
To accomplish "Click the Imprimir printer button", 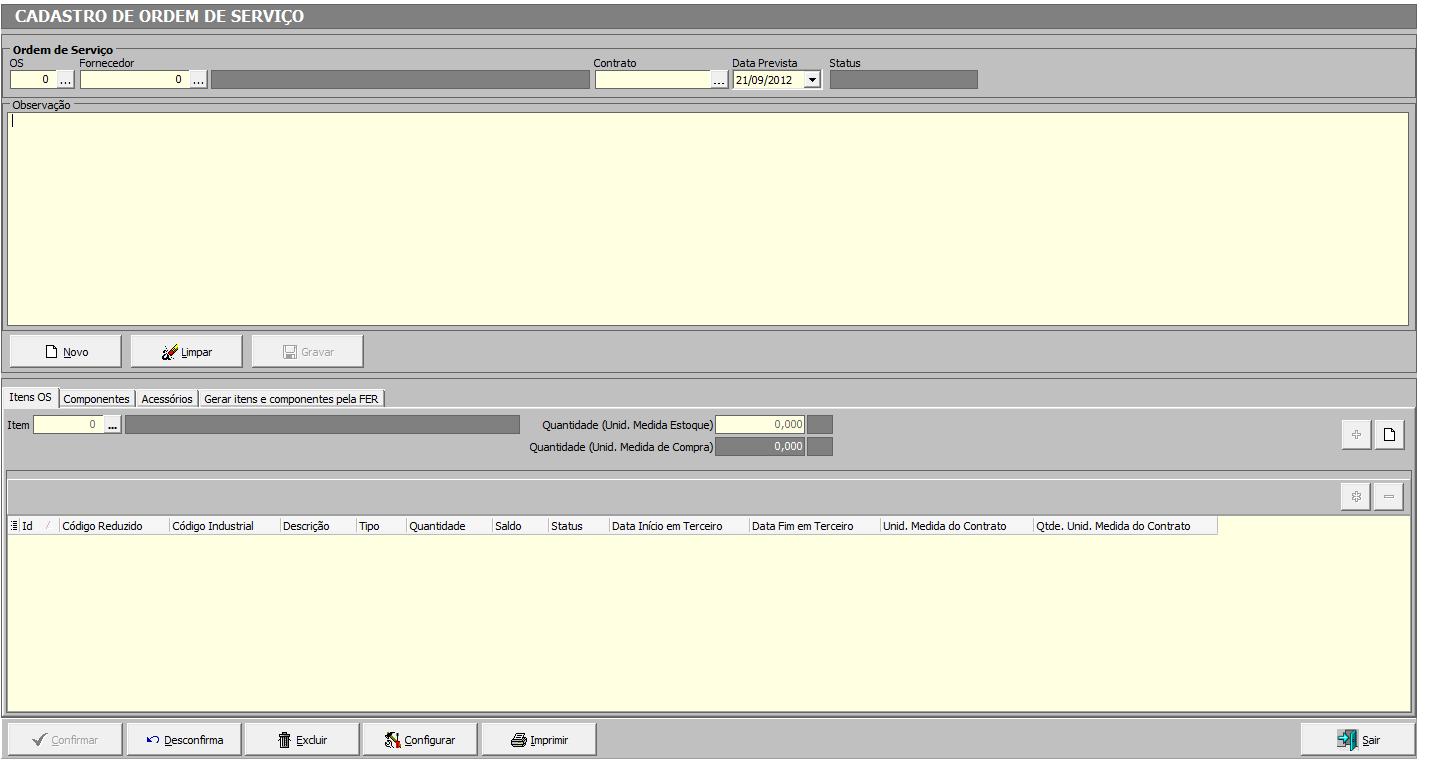I will point(539,740).
